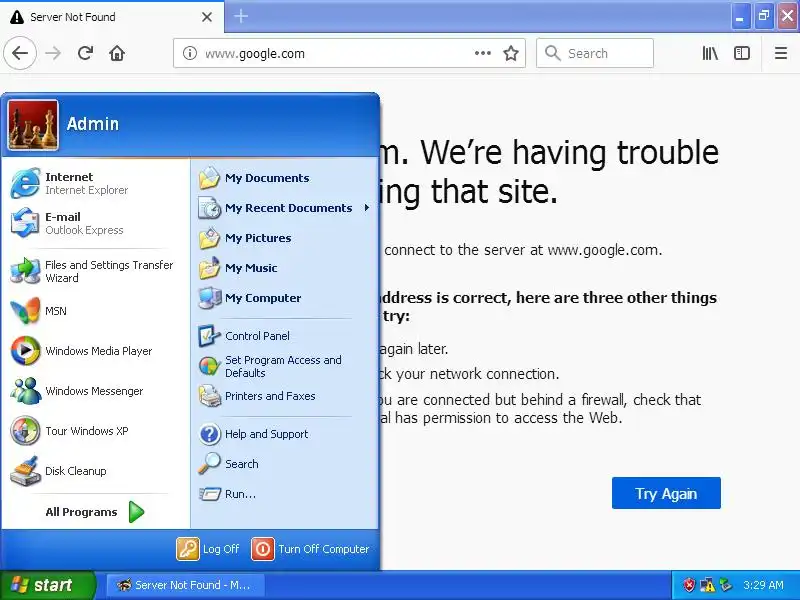Screen dimensions: 800x600
Task: Open page actions three-dots menu
Action: click(483, 53)
